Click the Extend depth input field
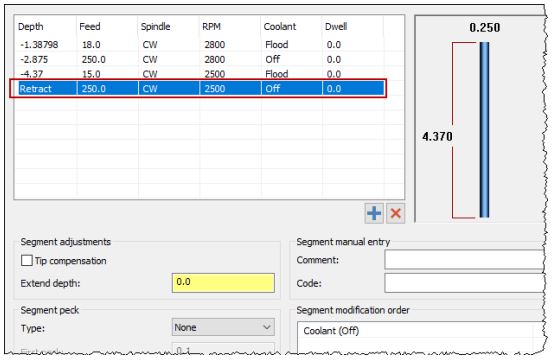This screenshot has height=360, width=554. click(x=223, y=283)
